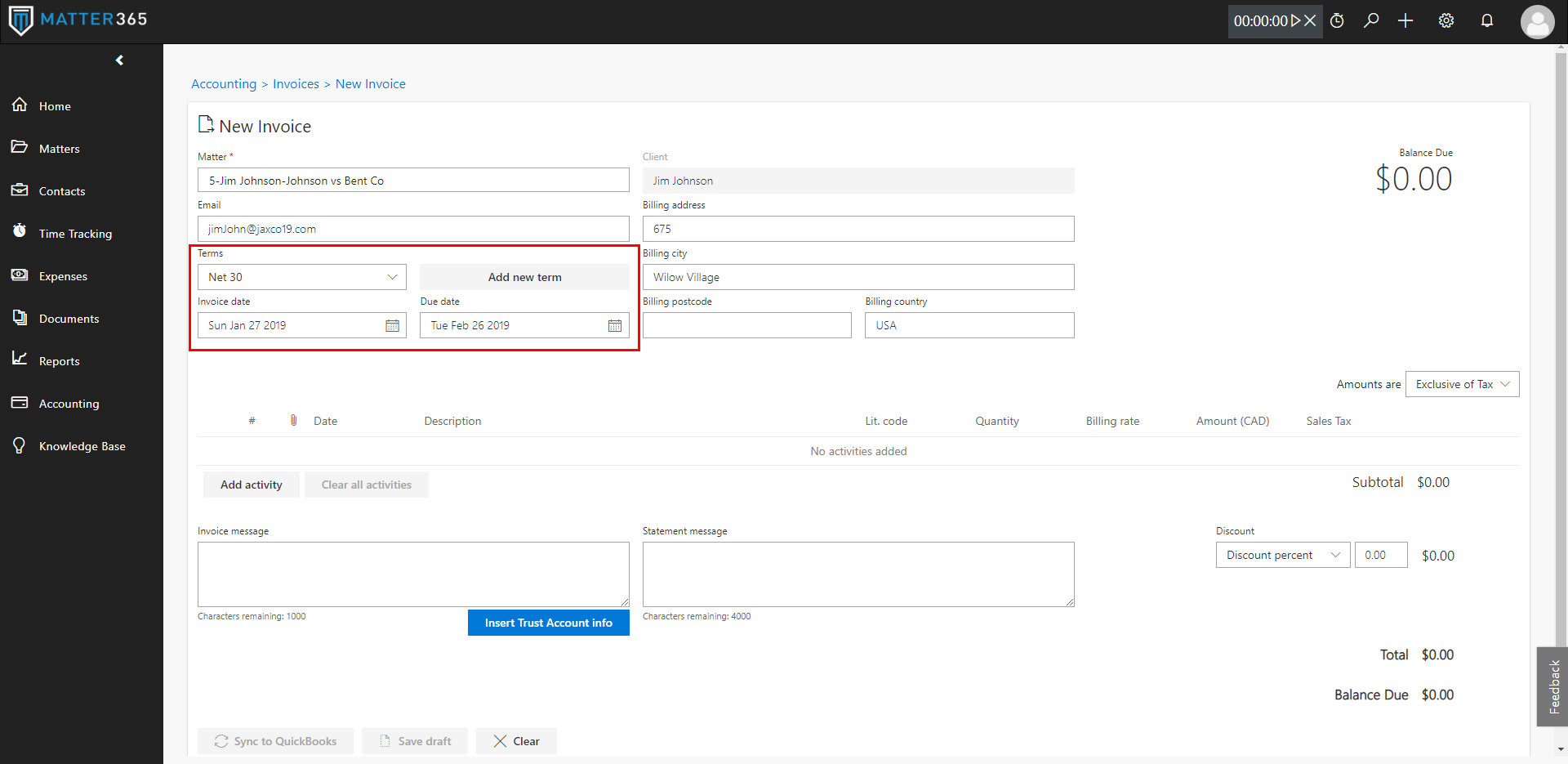Click the Matters folder icon
The width and height of the screenshot is (1568, 764).
(20, 148)
